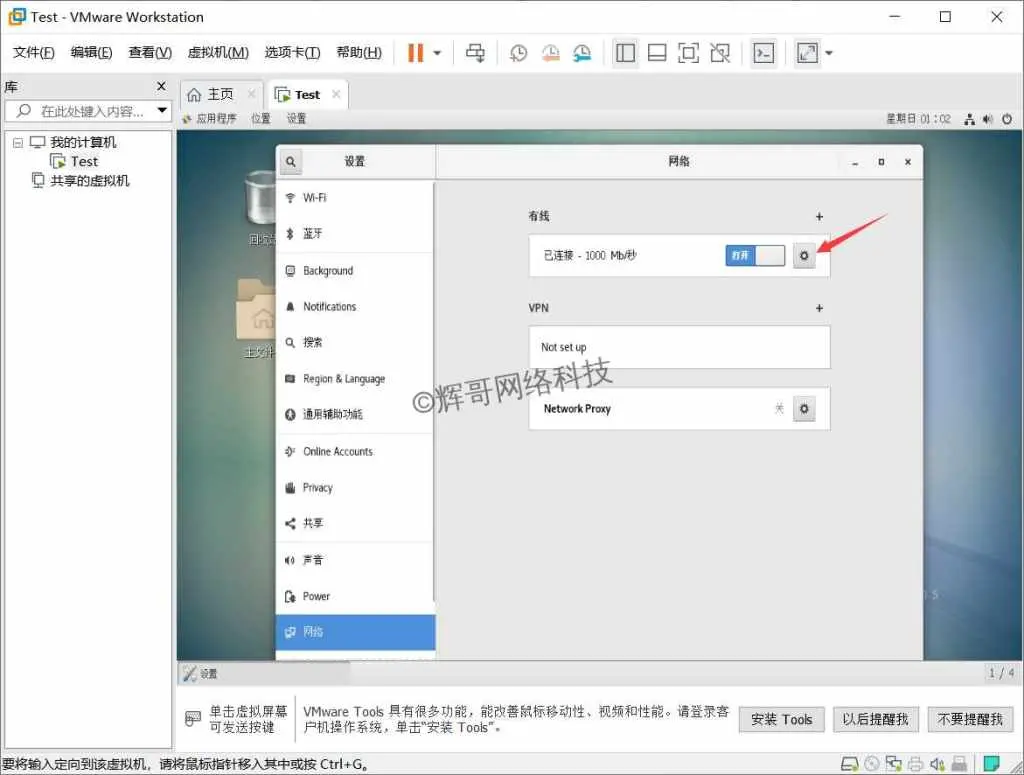Select Wi-Fi in settings sidebar

coord(355,198)
